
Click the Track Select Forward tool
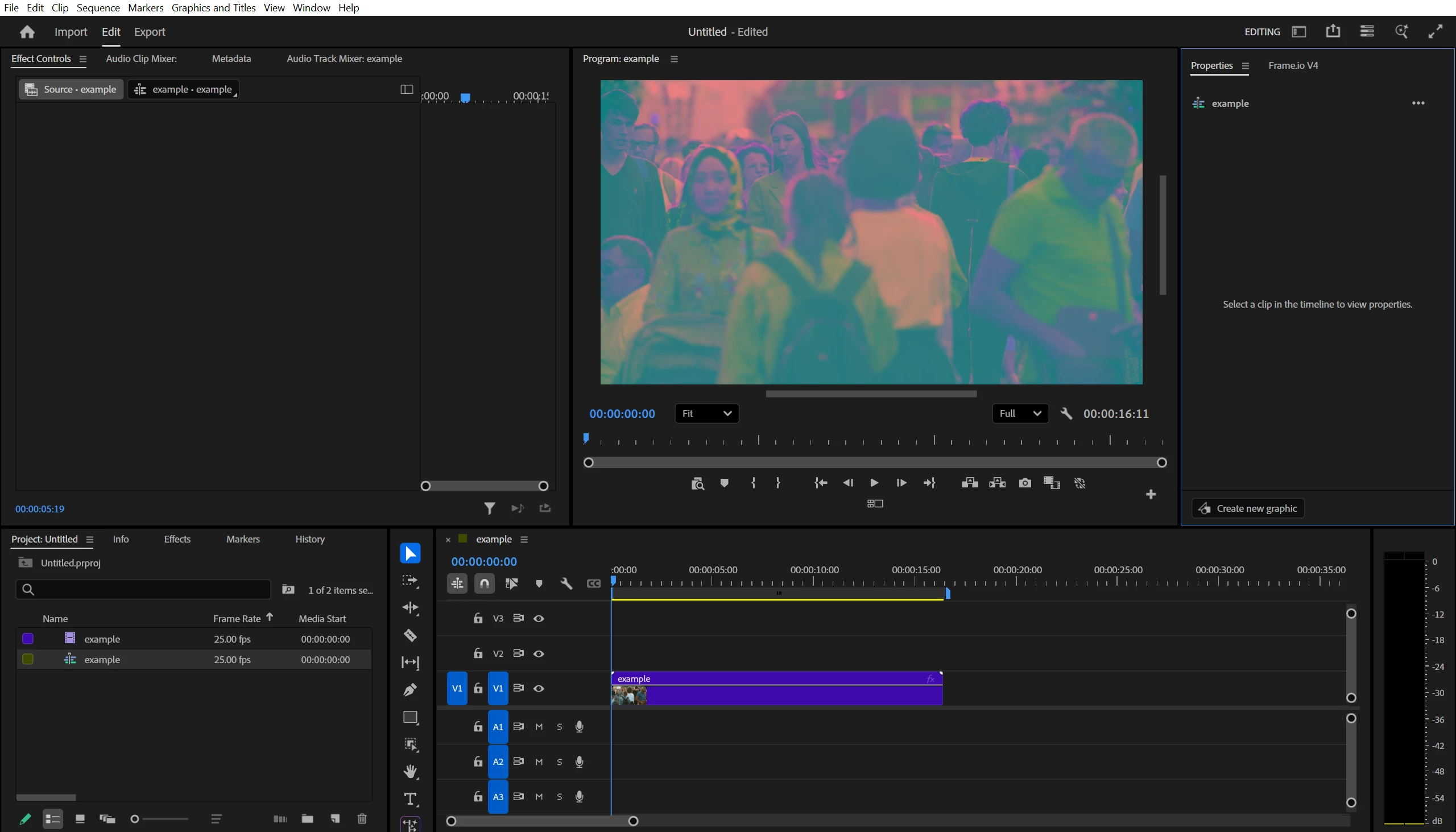click(x=410, y=581)
